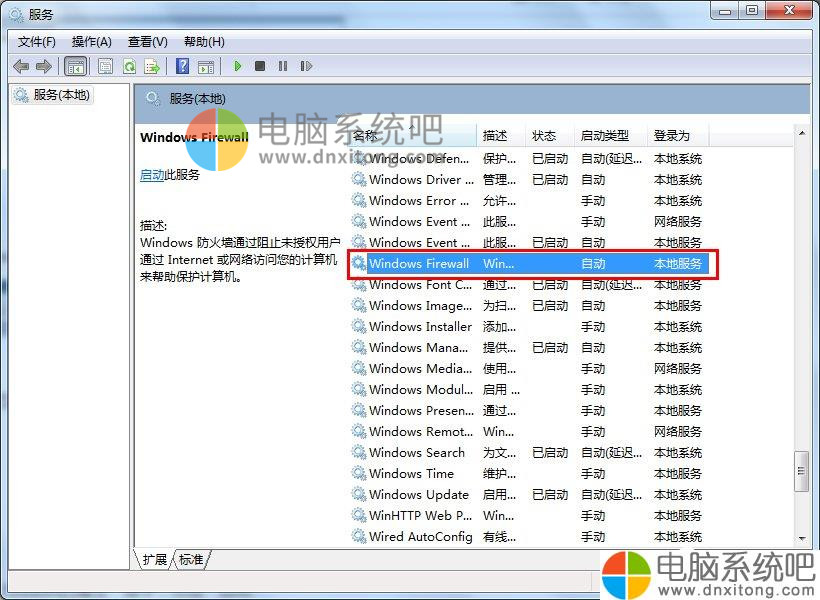Screen dimensions: 820x600
Task: Click the gear icon beside WinHTTP Web P...
Action: pyautogui.click(x=359, y=515)
